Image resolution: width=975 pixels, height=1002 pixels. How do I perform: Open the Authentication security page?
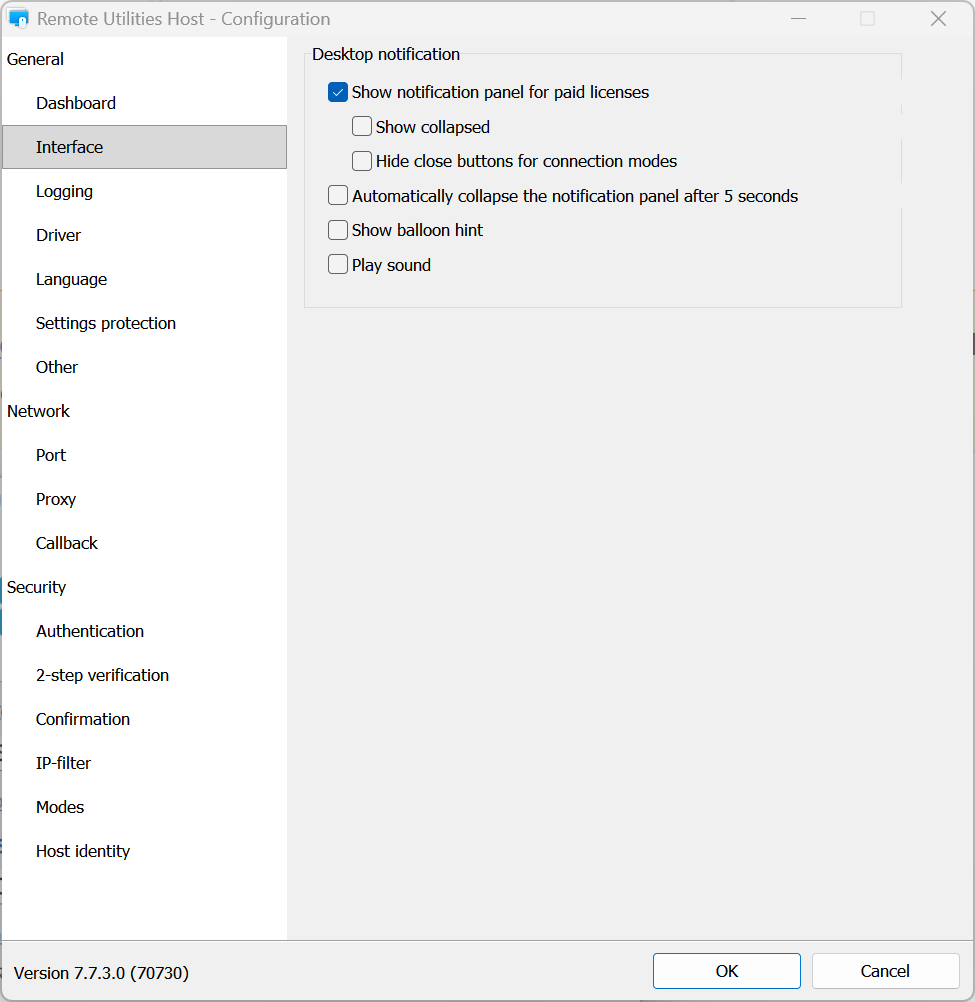pos(90,631)
